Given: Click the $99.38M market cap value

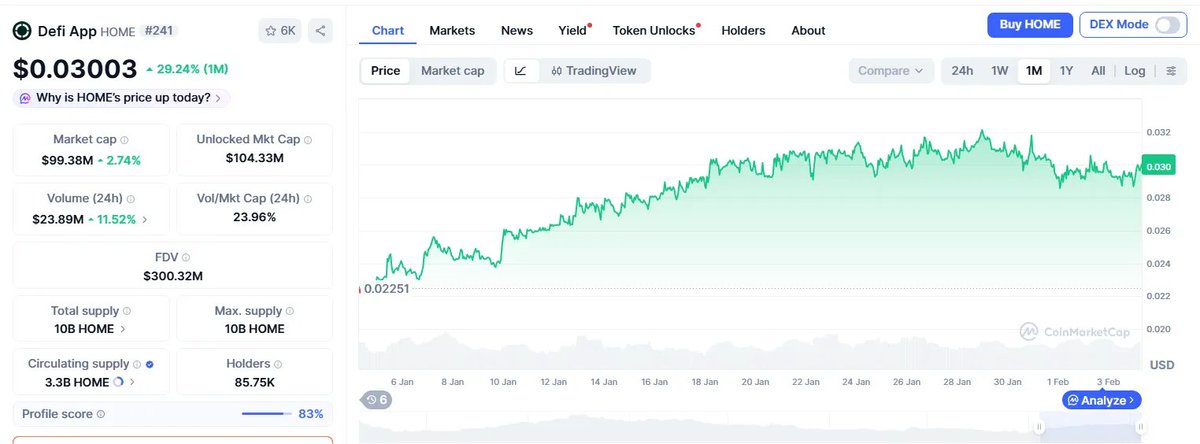Looking at the screenshot, I should point(67,160).
